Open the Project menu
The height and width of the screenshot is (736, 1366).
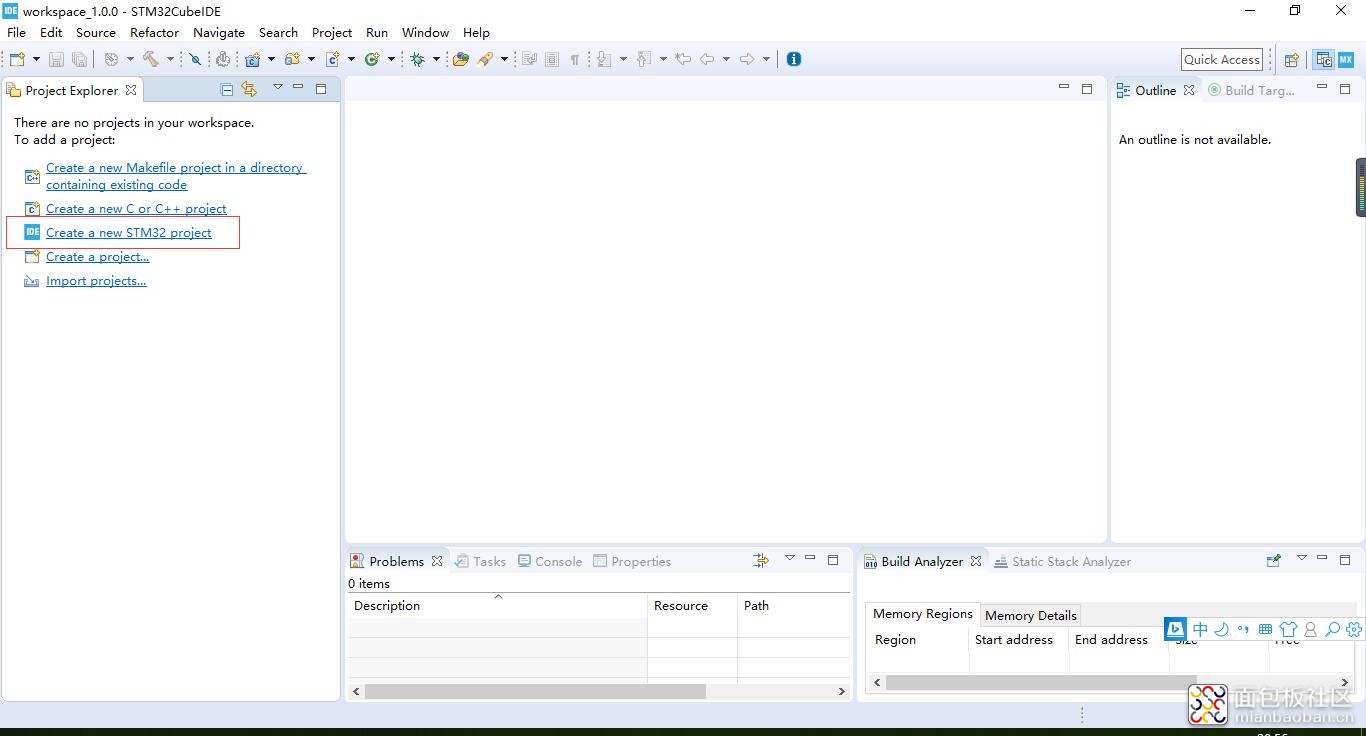point(332,32)
